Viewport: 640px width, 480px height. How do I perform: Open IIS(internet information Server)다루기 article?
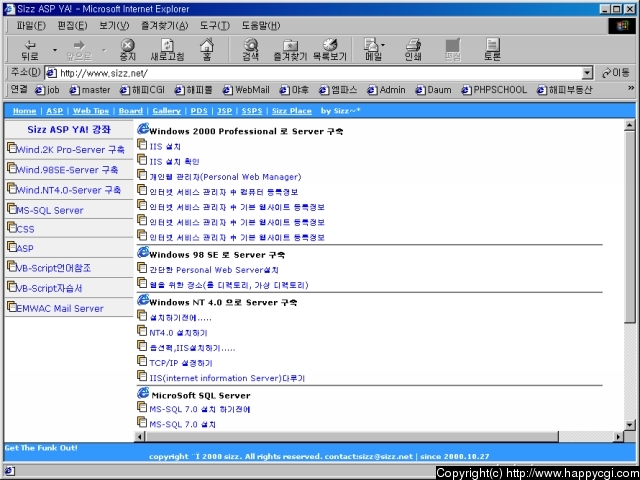pyautogui.click(x=227, y=378)
